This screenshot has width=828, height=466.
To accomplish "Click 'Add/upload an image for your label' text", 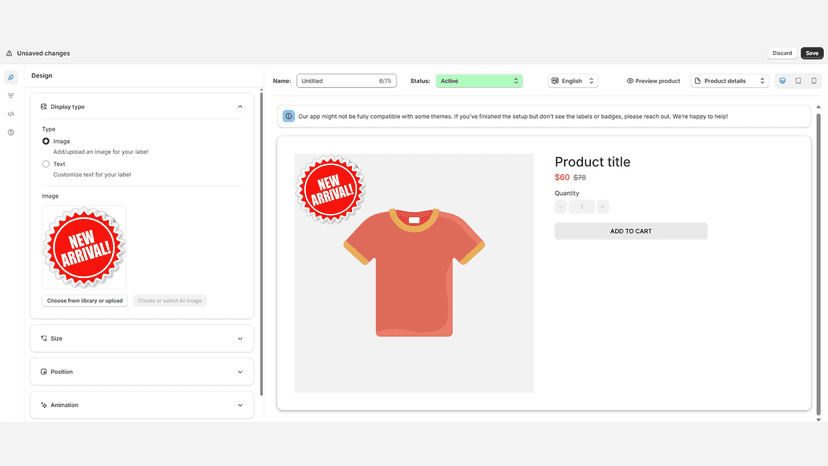I will pyautogui.click(x=101, y=152).
